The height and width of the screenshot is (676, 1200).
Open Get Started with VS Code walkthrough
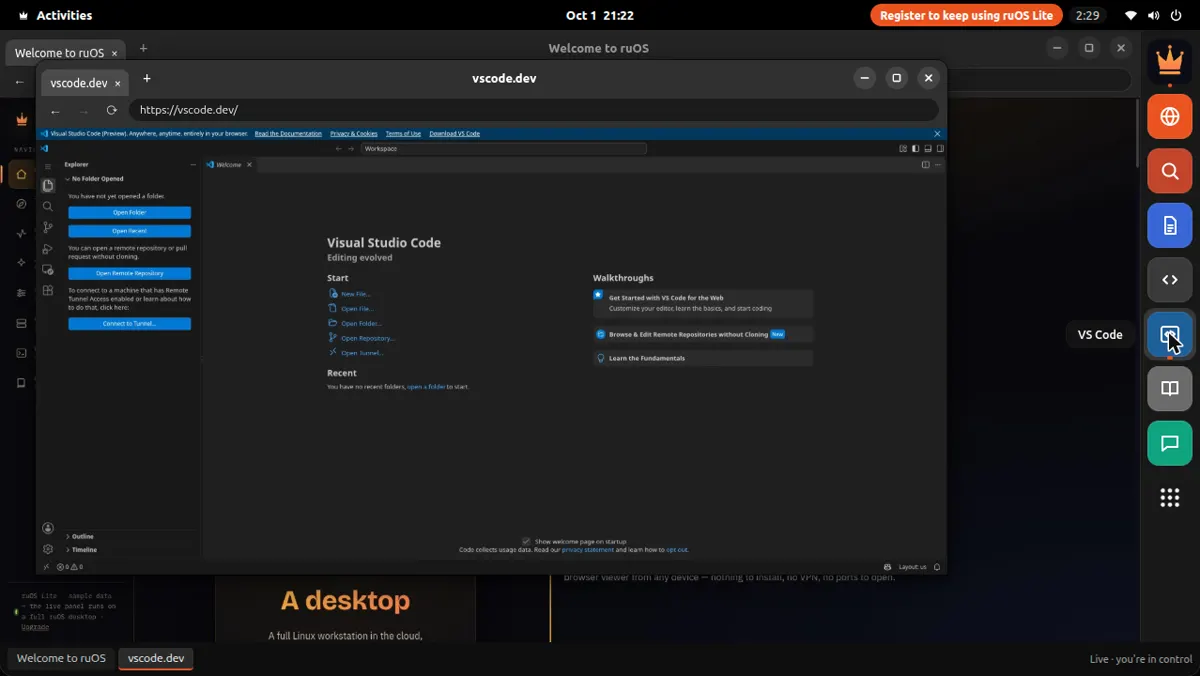click(x=703, y=303)
